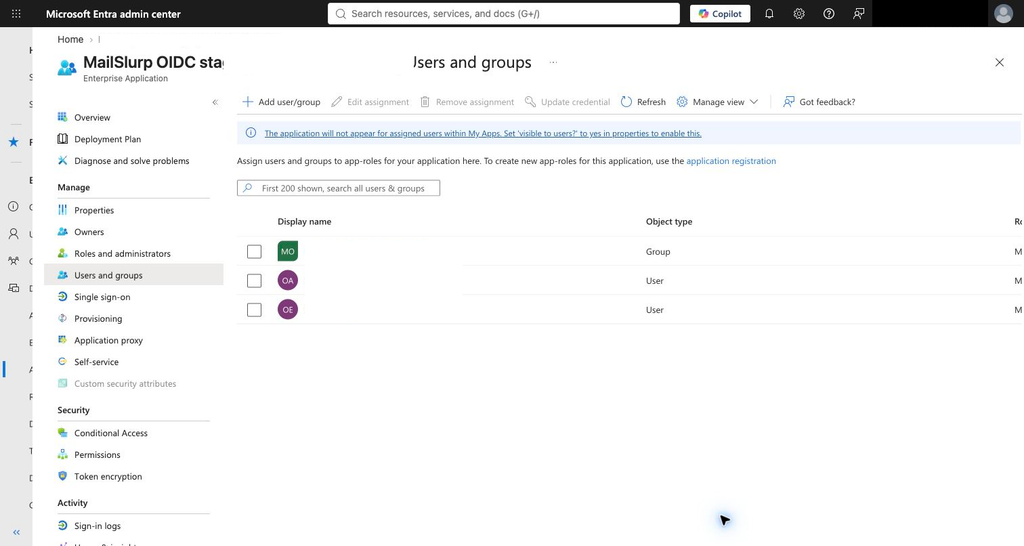Click Update credential in toolbar

[x=568, y=102]
